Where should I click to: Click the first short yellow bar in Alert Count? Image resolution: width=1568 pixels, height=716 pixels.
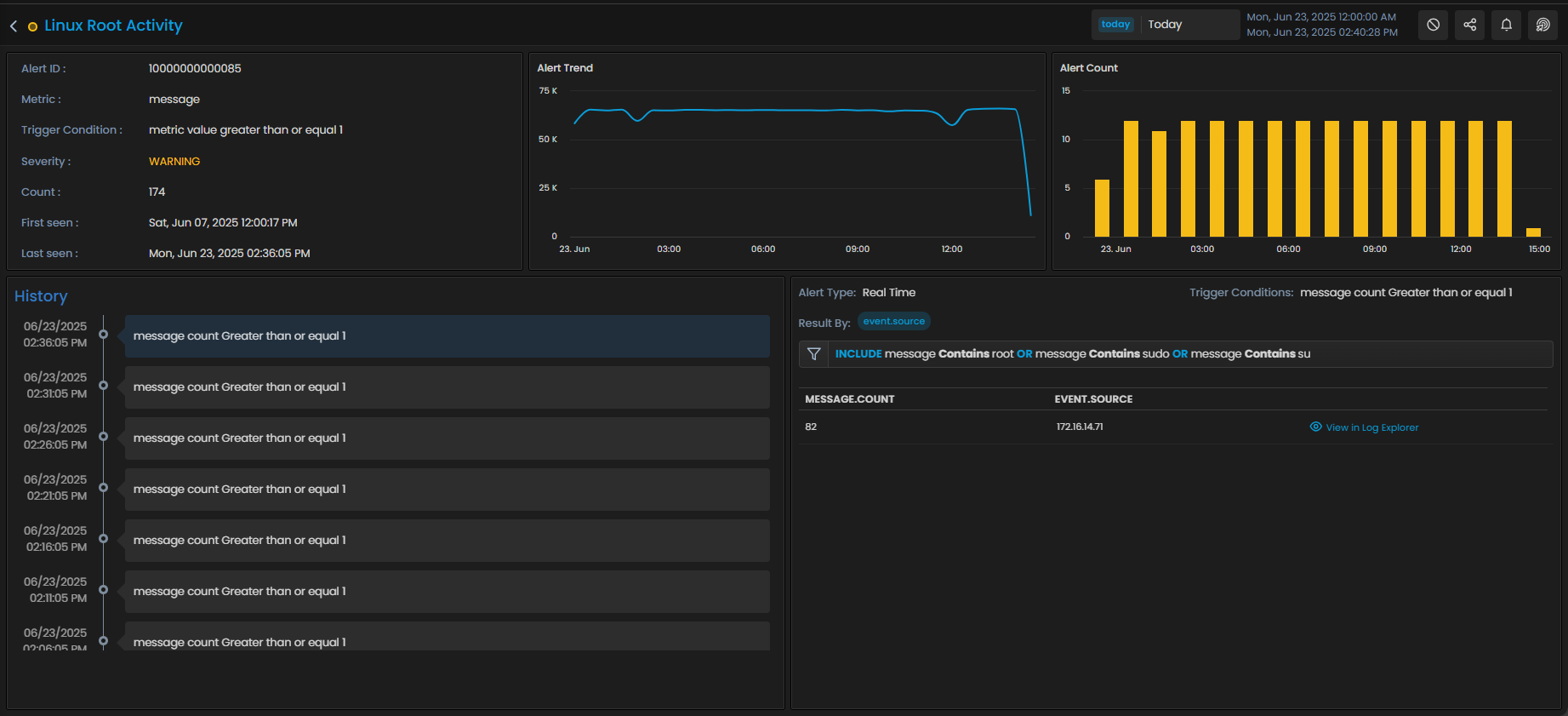point(1102,208)
